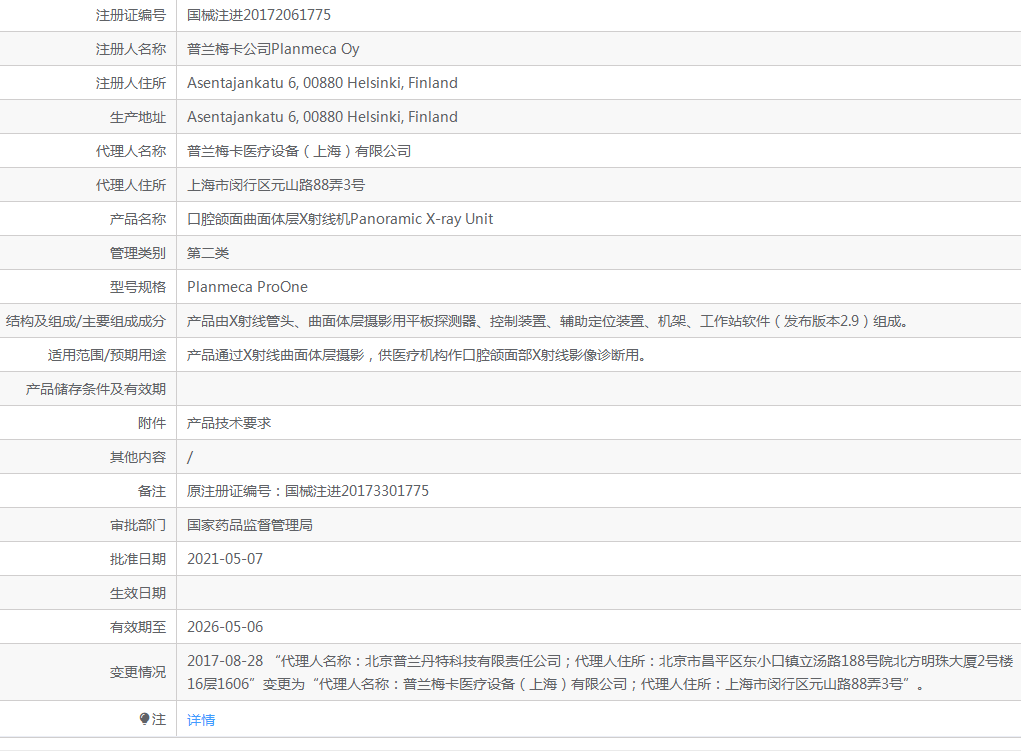Click the 注册人名称 label
1021x751 pixels.
click(x=131, y=49)
